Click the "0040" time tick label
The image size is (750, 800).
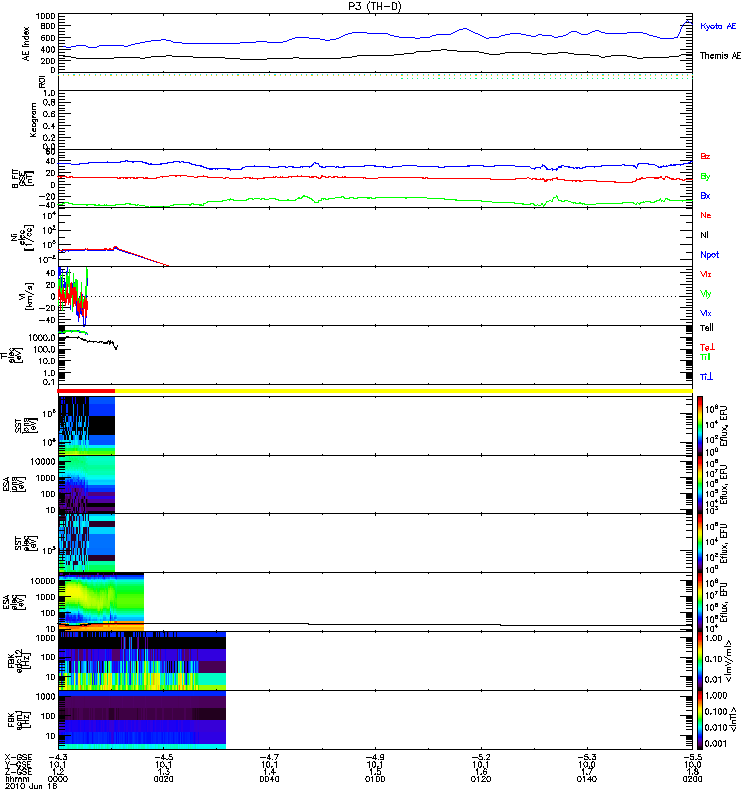(x=269, y=779)
